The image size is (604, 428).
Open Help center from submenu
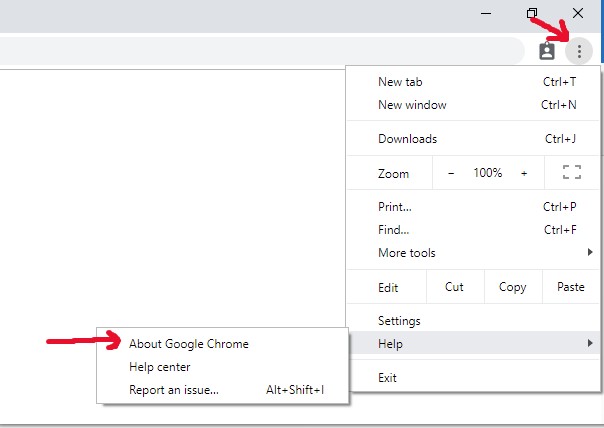pos(160,367)
